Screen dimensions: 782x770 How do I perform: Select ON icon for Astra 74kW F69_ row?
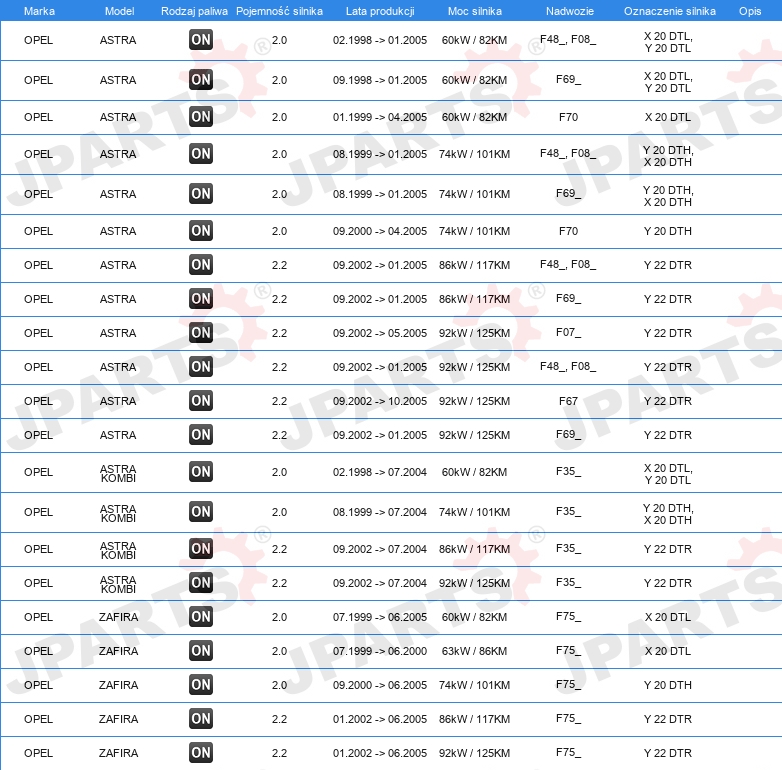[x=201, y=193]
